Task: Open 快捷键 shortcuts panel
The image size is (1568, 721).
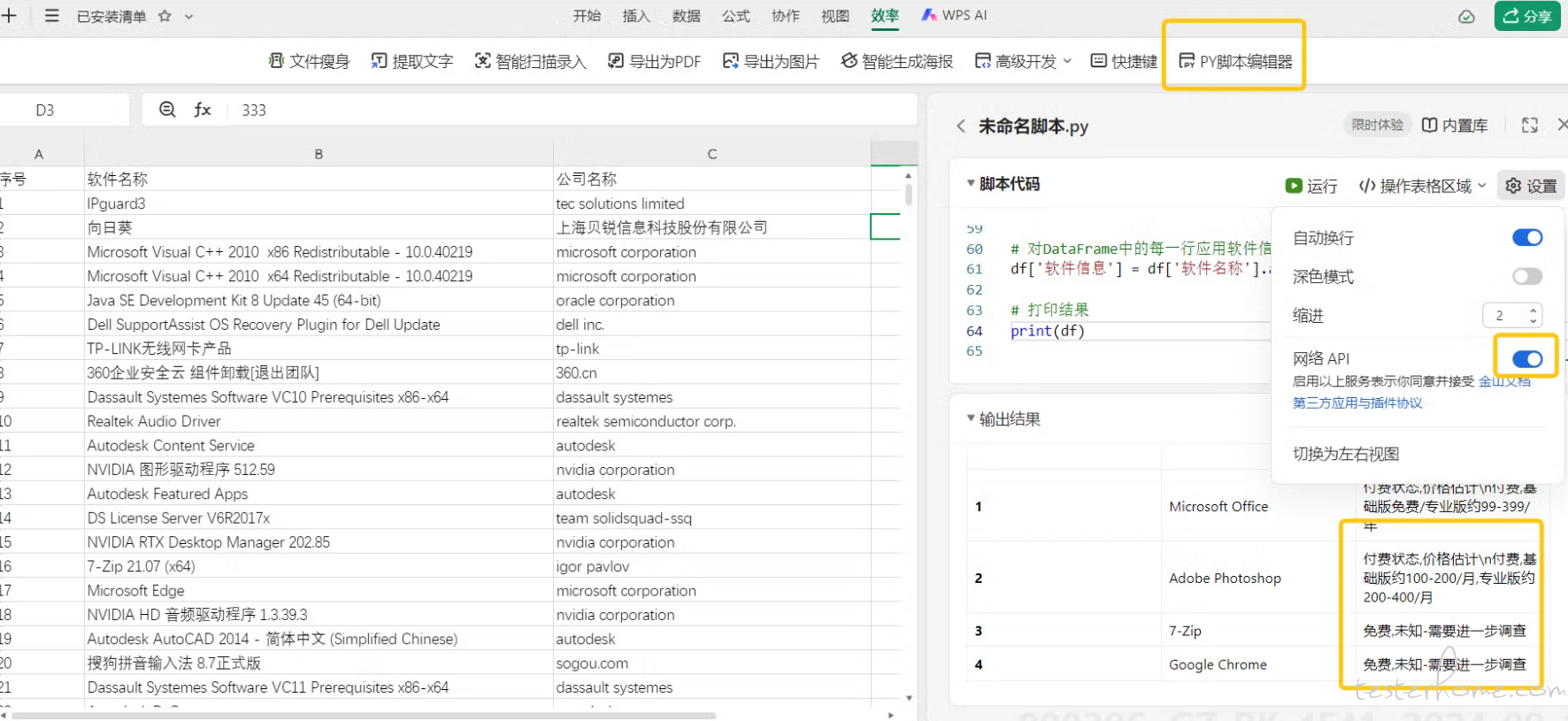Action: coord(1124,61)
